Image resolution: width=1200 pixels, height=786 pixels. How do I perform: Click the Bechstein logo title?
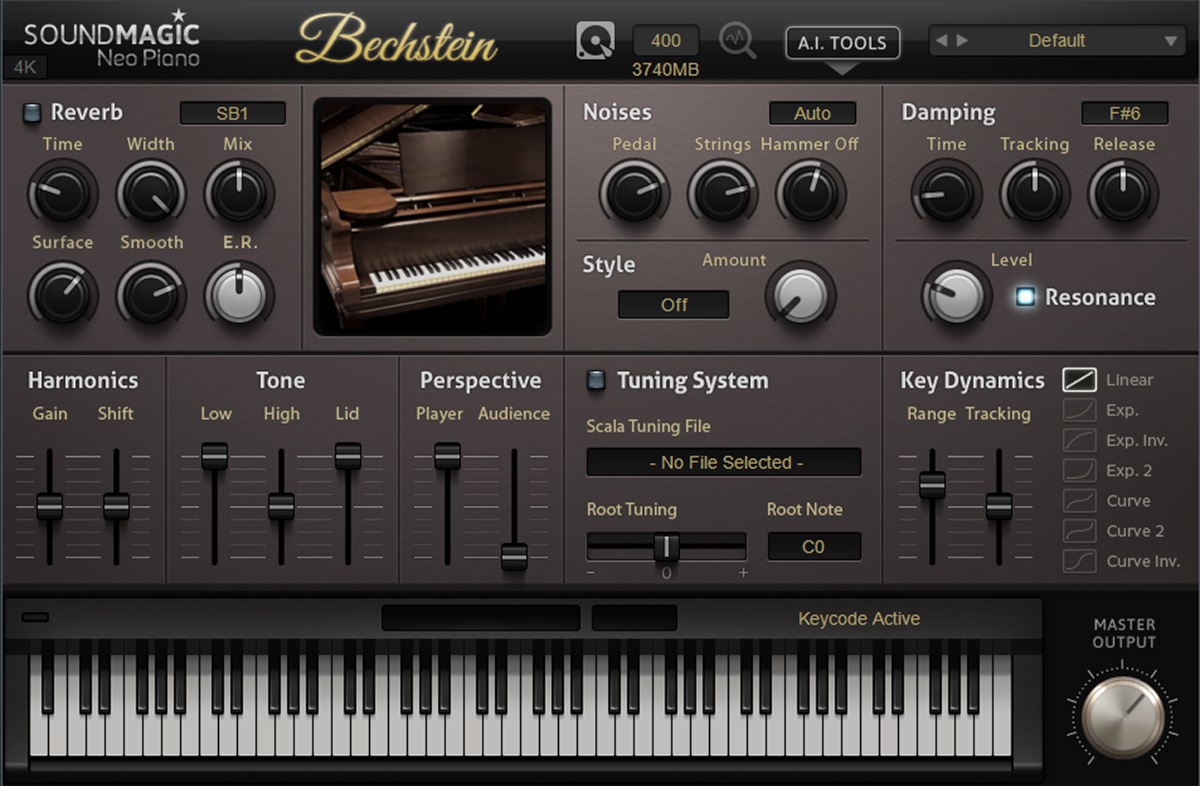point(396,42)
